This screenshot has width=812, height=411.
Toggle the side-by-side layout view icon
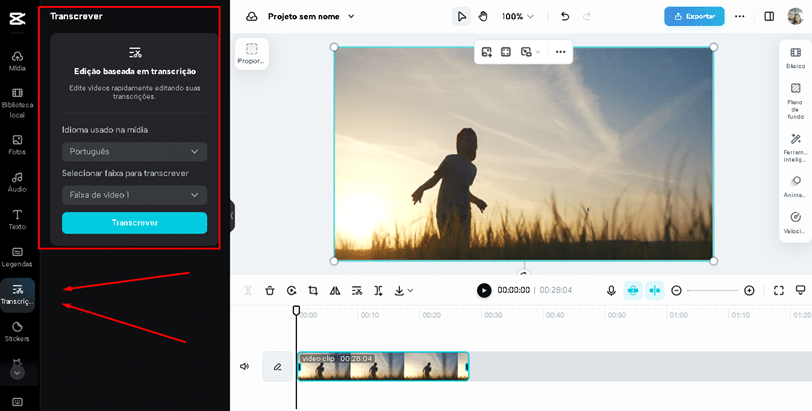769,16
